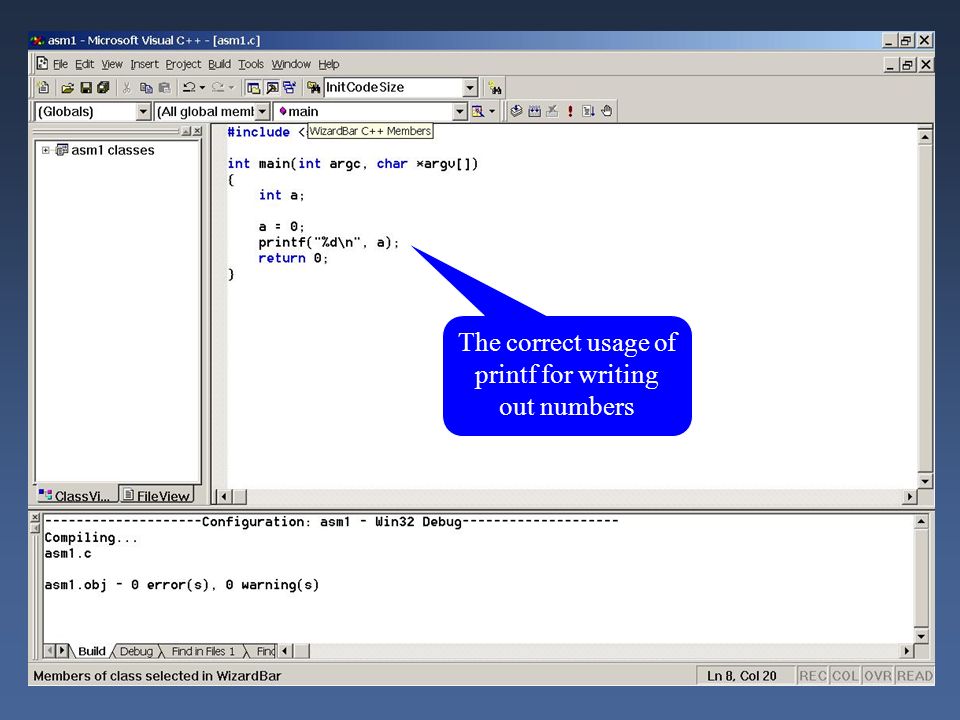Open the Insert menu
Screen dimensions: 960x720
pos(144,64)
